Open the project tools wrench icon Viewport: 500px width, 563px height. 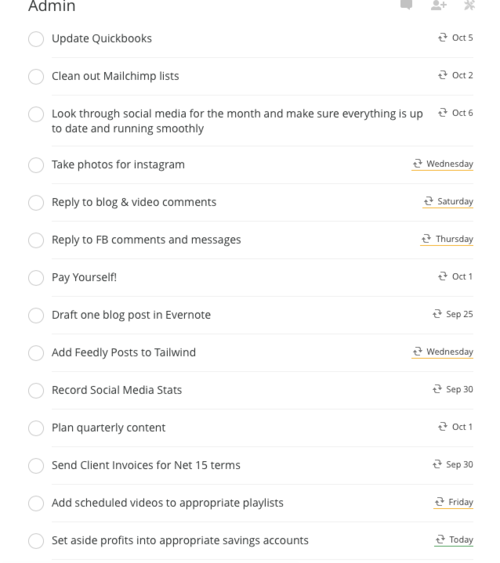(x=469, y=5)
